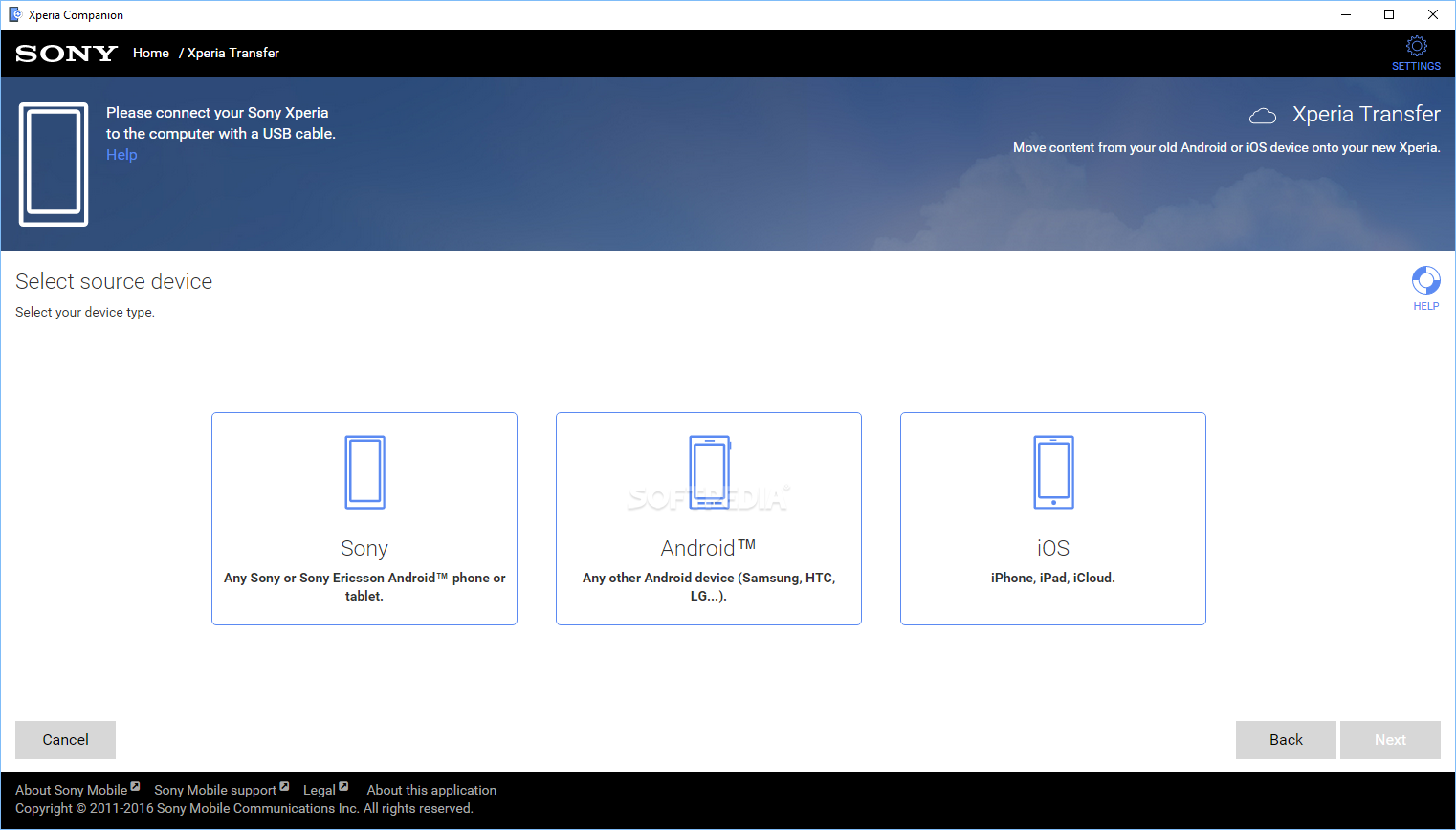Click the Xperia Transfer breadcrumb

[233, 53]
